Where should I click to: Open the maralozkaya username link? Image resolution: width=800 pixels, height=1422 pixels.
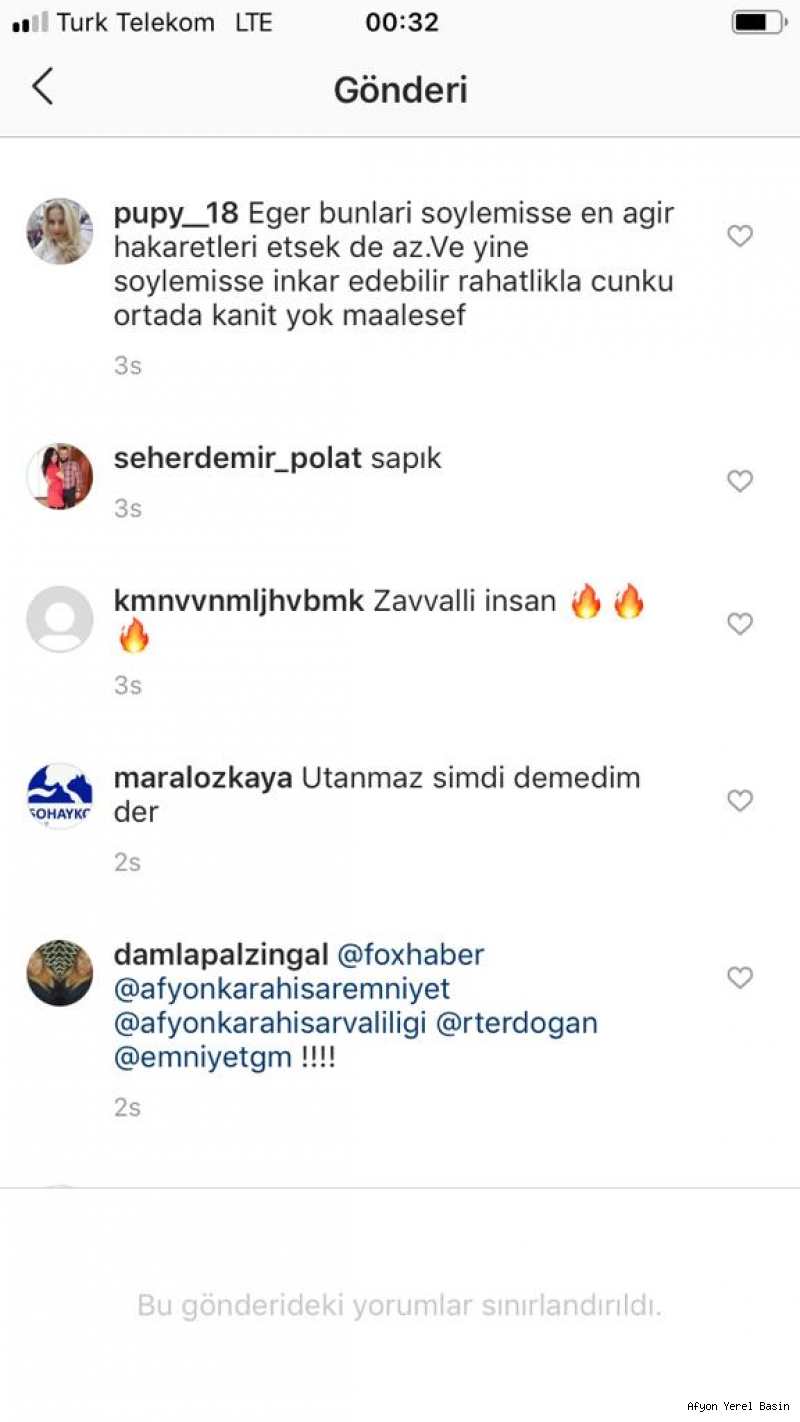click(x=203, y=778)
